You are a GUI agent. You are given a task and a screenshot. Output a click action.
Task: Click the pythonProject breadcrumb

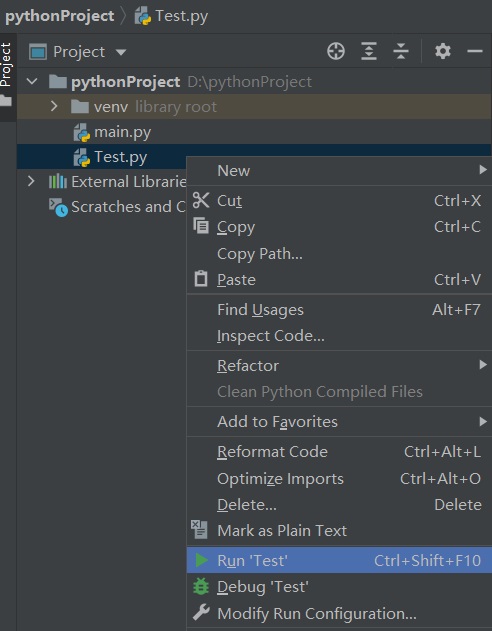[x=60, y=16]
